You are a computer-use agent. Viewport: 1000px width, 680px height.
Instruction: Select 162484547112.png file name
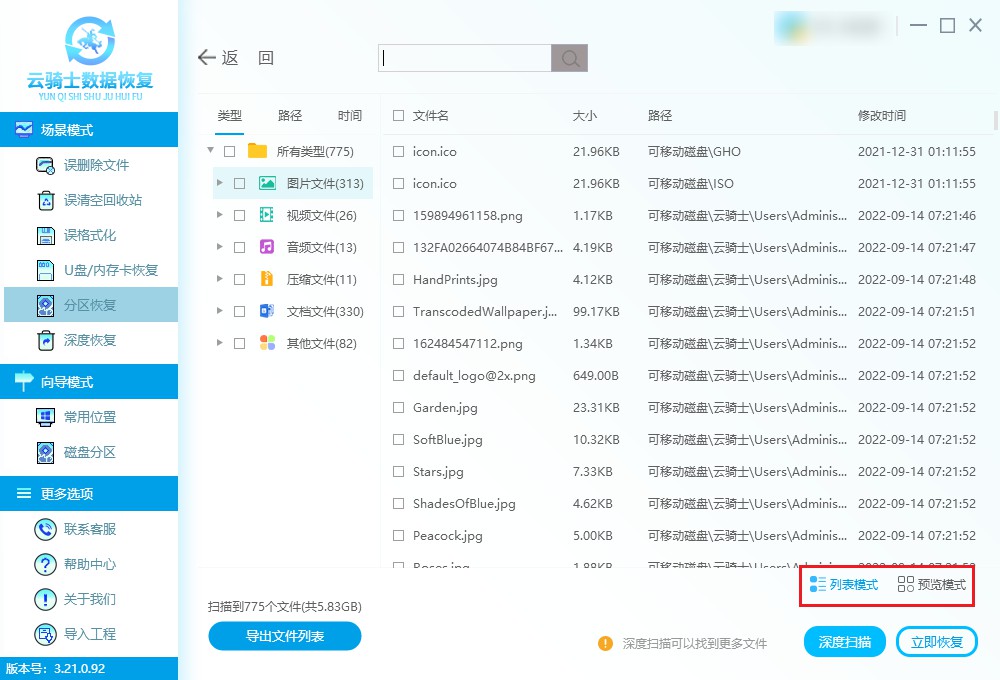tap(467, 344)
